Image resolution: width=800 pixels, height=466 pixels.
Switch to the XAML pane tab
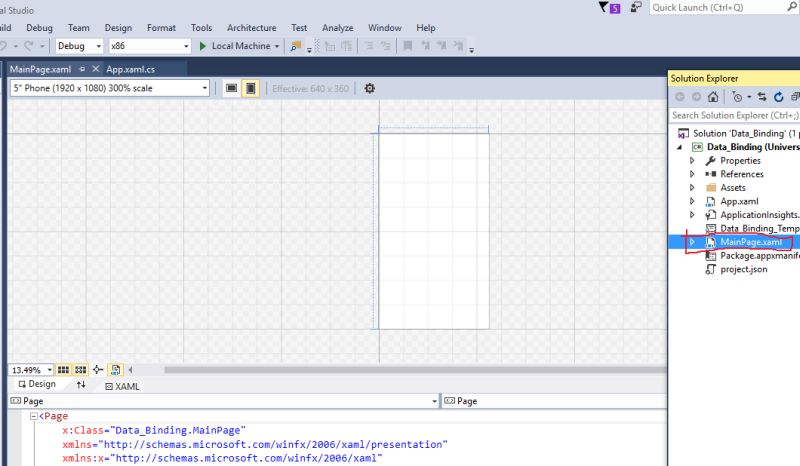(122, 386)
